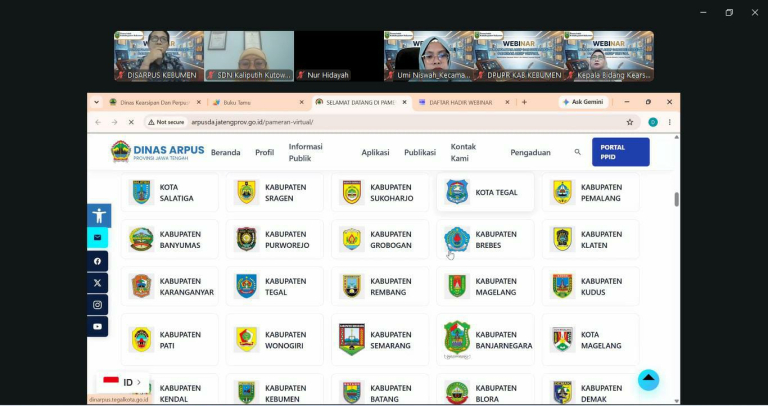Viewport: 768px width, 406px height.
Task: Open the X (Twitter) sidebar icon
Action: [97, 283]
